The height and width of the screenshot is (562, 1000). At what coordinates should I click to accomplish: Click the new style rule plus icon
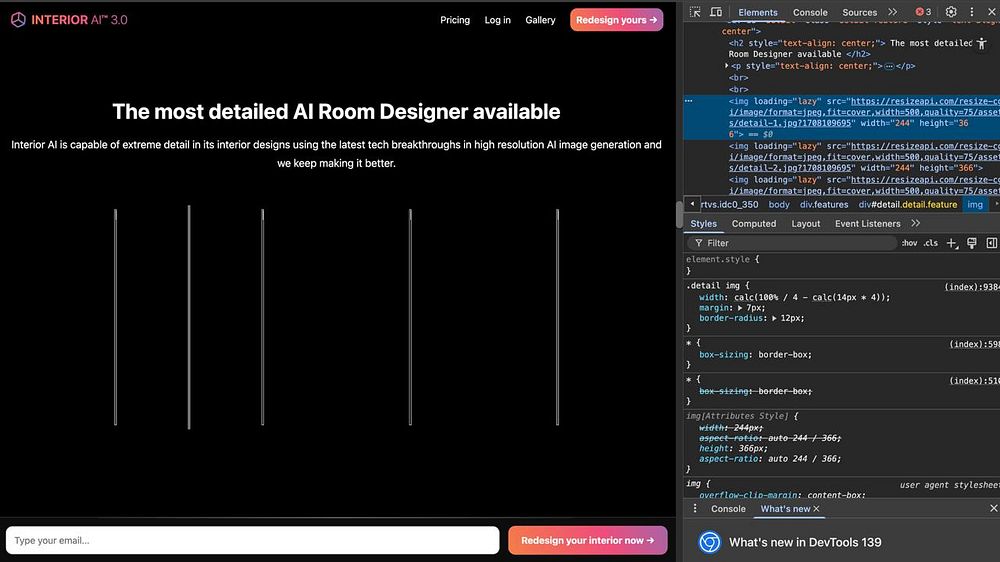pos(952,243)
